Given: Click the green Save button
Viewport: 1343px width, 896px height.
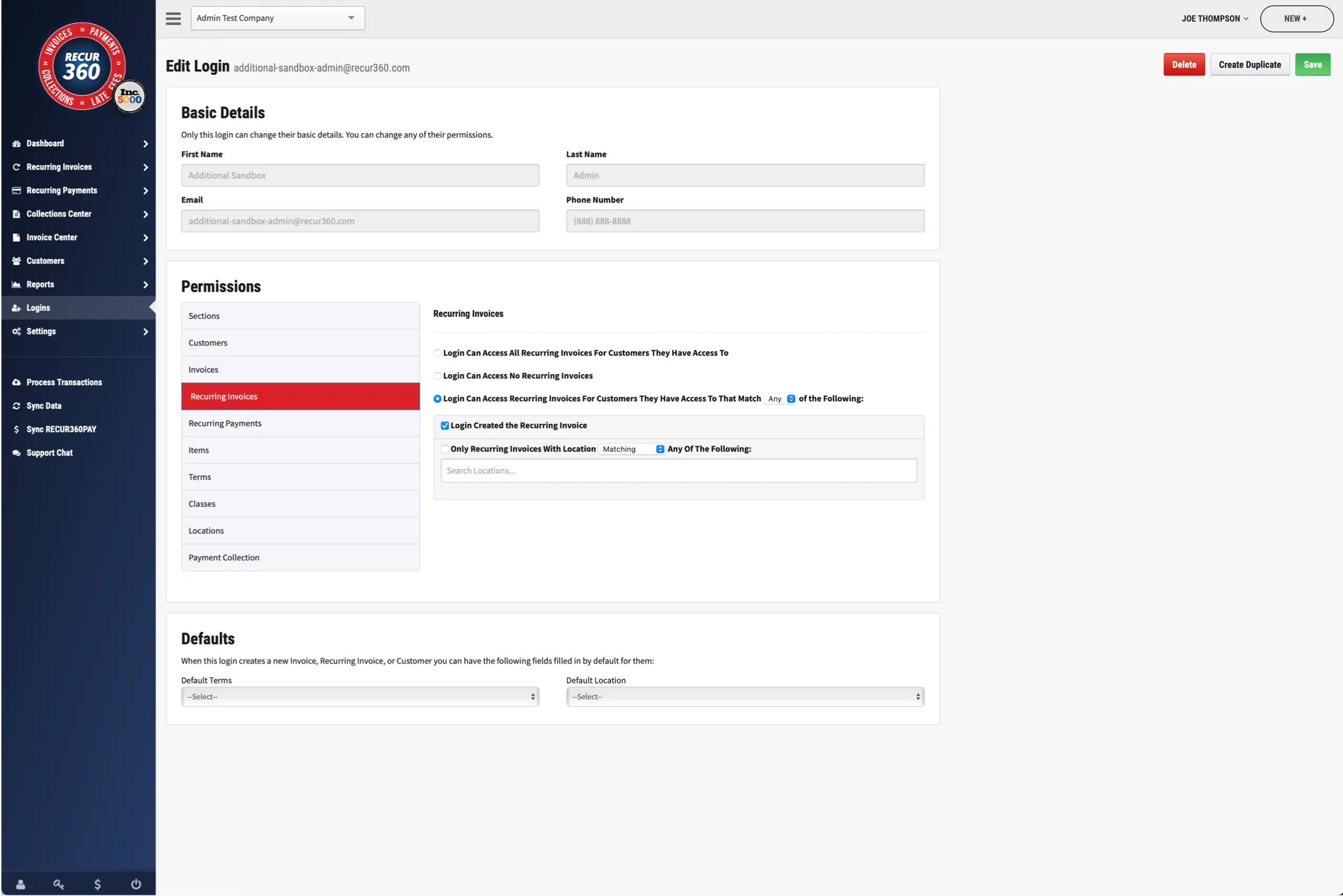Looking at the screenshot, I should (1312, 65).
